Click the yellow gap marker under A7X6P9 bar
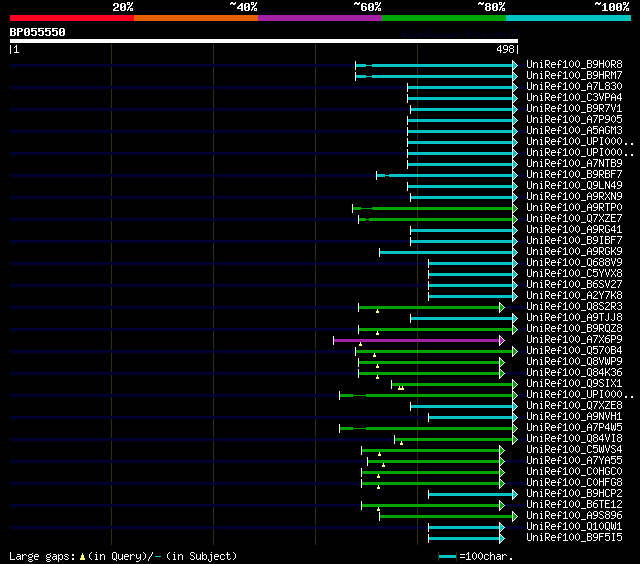Viewport: 640px width, 564px height. click(360, 344)
